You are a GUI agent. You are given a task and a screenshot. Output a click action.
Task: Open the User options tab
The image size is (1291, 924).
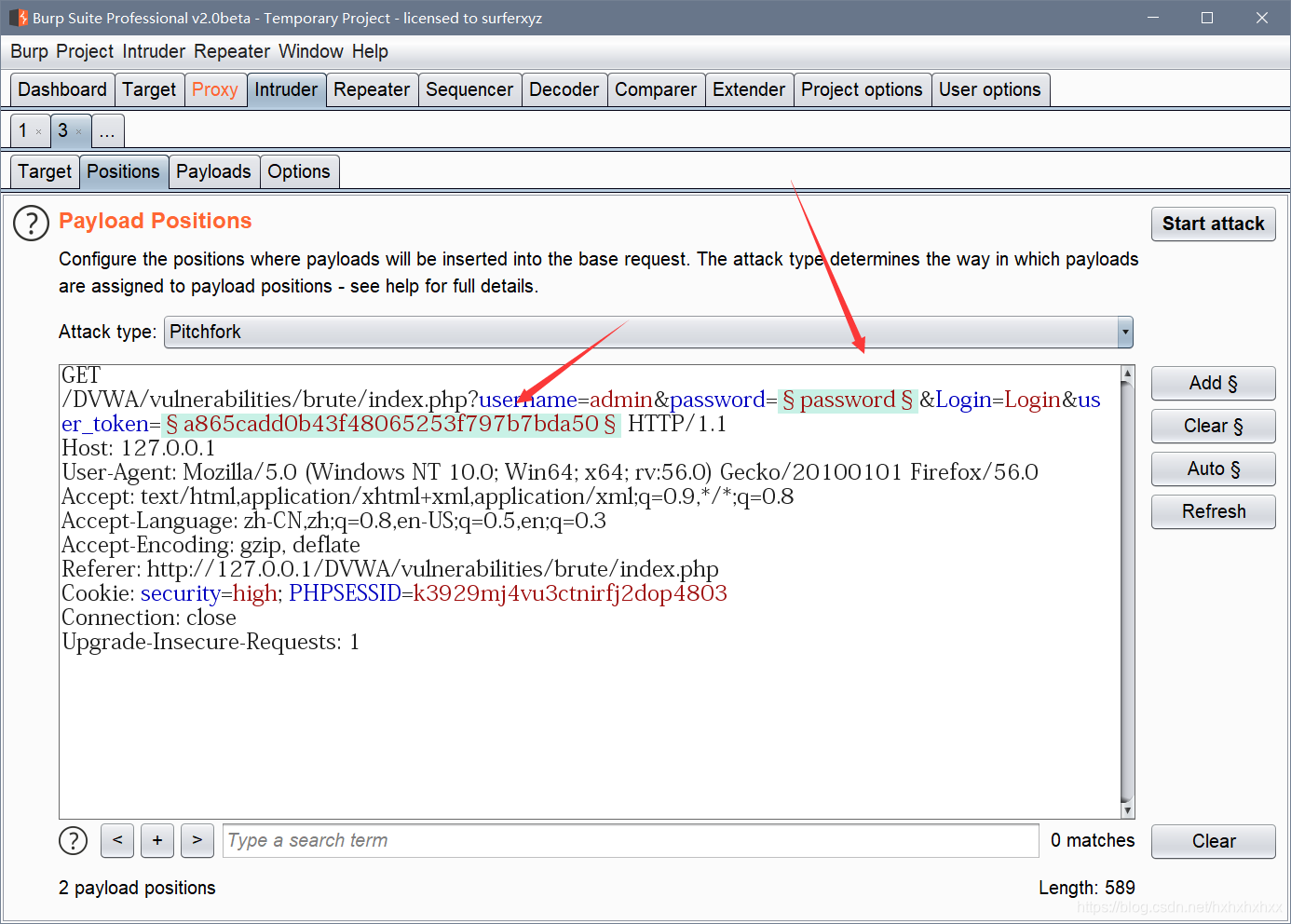coord(990,89)
